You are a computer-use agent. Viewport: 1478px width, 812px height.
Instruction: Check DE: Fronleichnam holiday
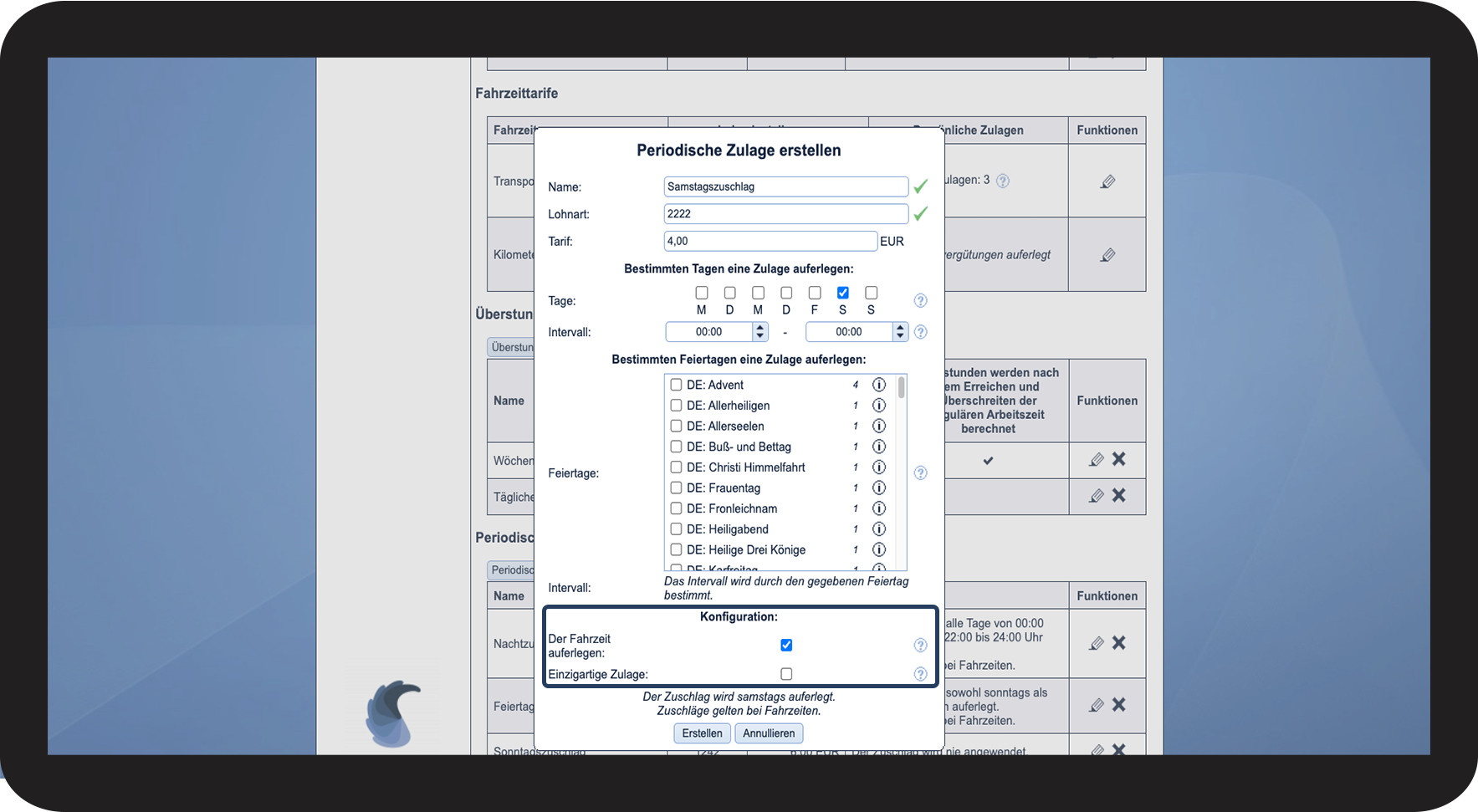(x=676, y=508)
